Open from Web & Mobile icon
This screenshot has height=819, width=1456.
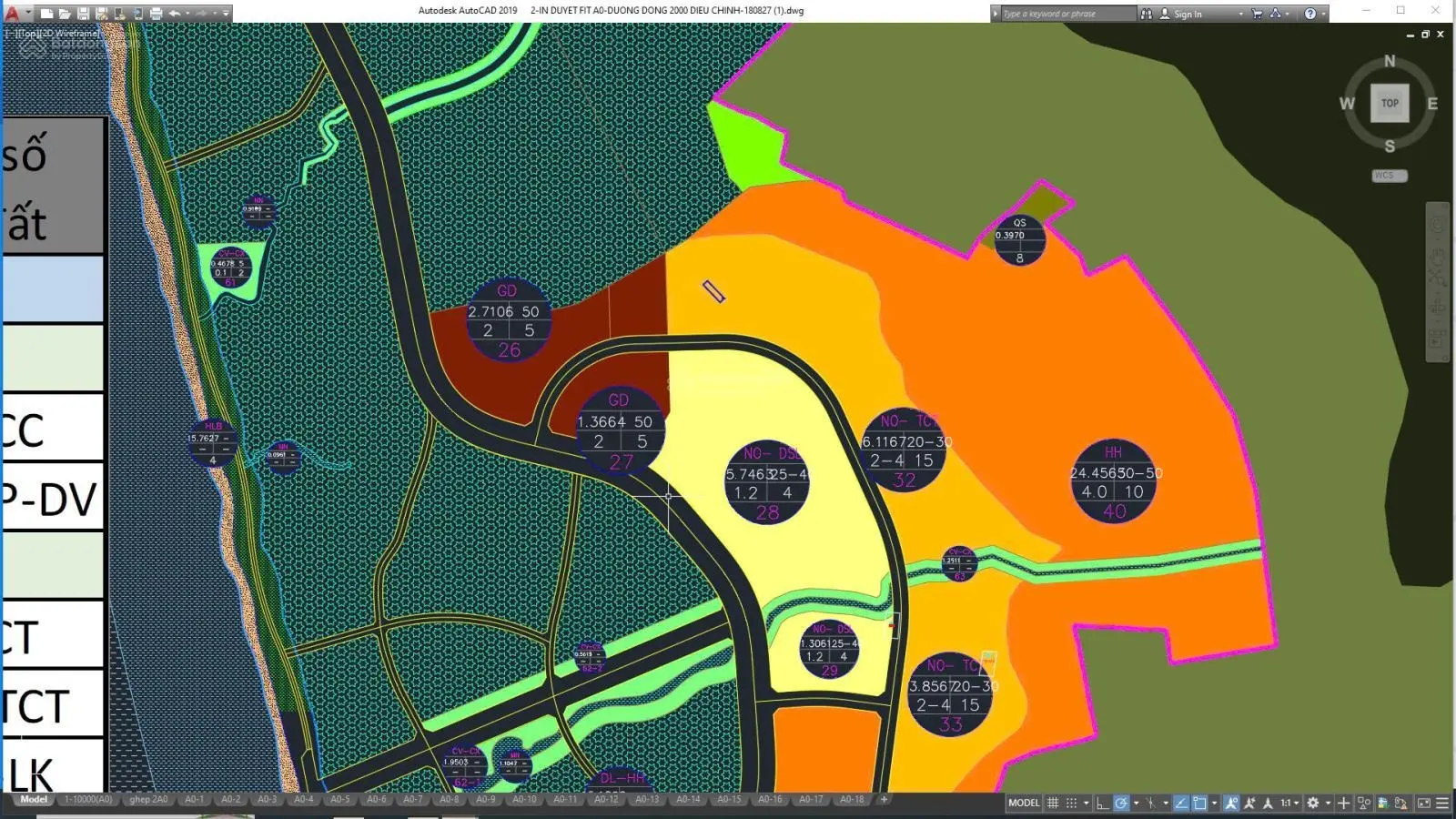[119, 14]
